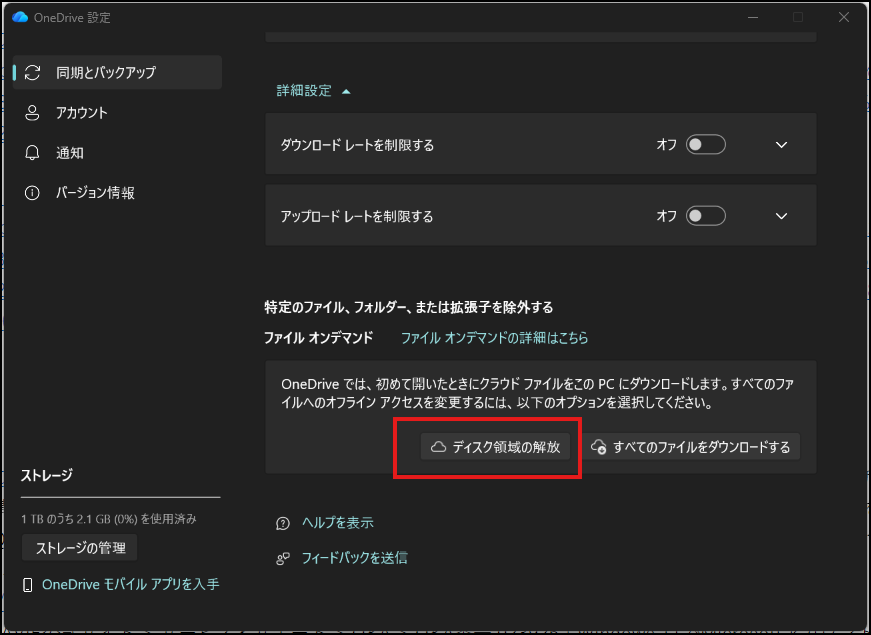Open the バージョン情報 section
This screenshot has height=635, width=871.
coord(117,193)
